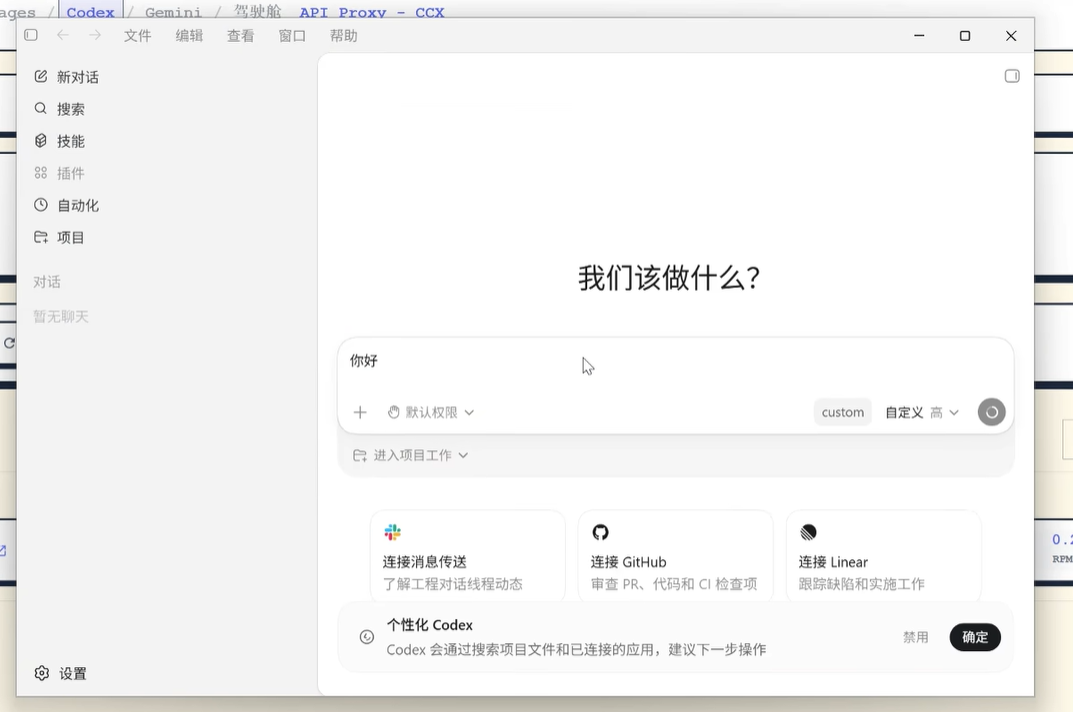1073x712 pixels.
Task: Go back with the left arrow
Action: pos(63,35)
